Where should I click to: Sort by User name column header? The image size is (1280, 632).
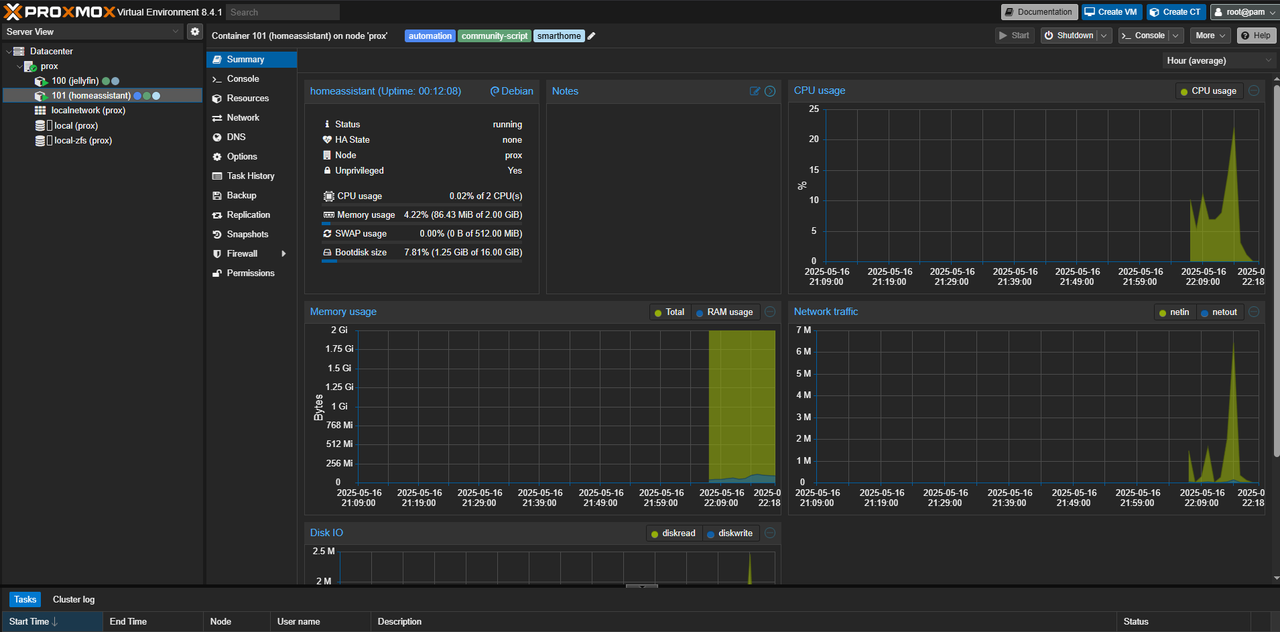pyautogui.click(x=321, y=622)
